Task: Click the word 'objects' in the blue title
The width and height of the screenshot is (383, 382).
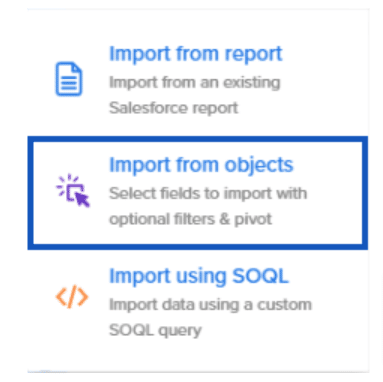Action: pos(259,165)
